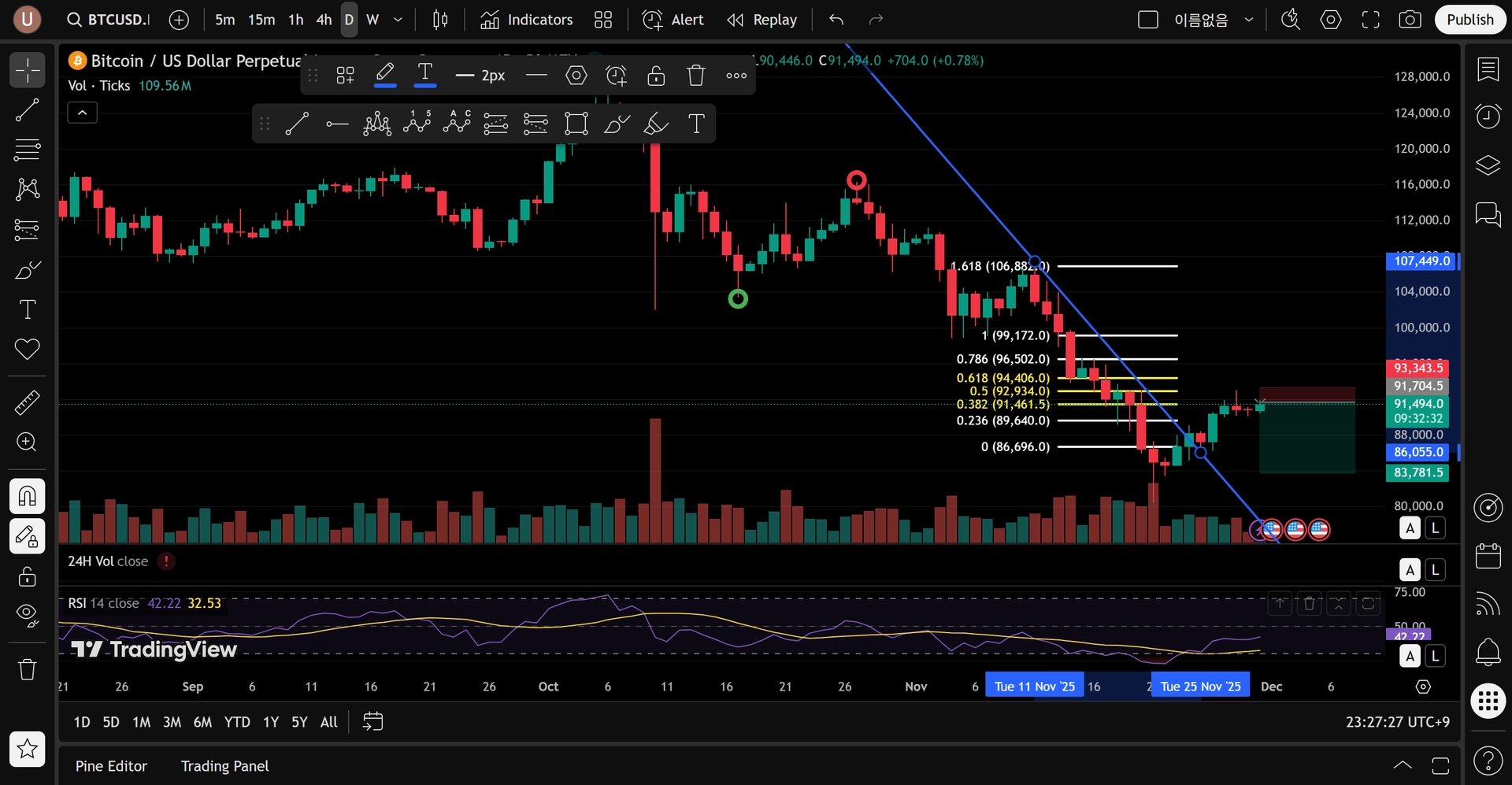Remove drawings with the left sidebar trash icon
Viewport: 1512px width, 785px height.
28,669
